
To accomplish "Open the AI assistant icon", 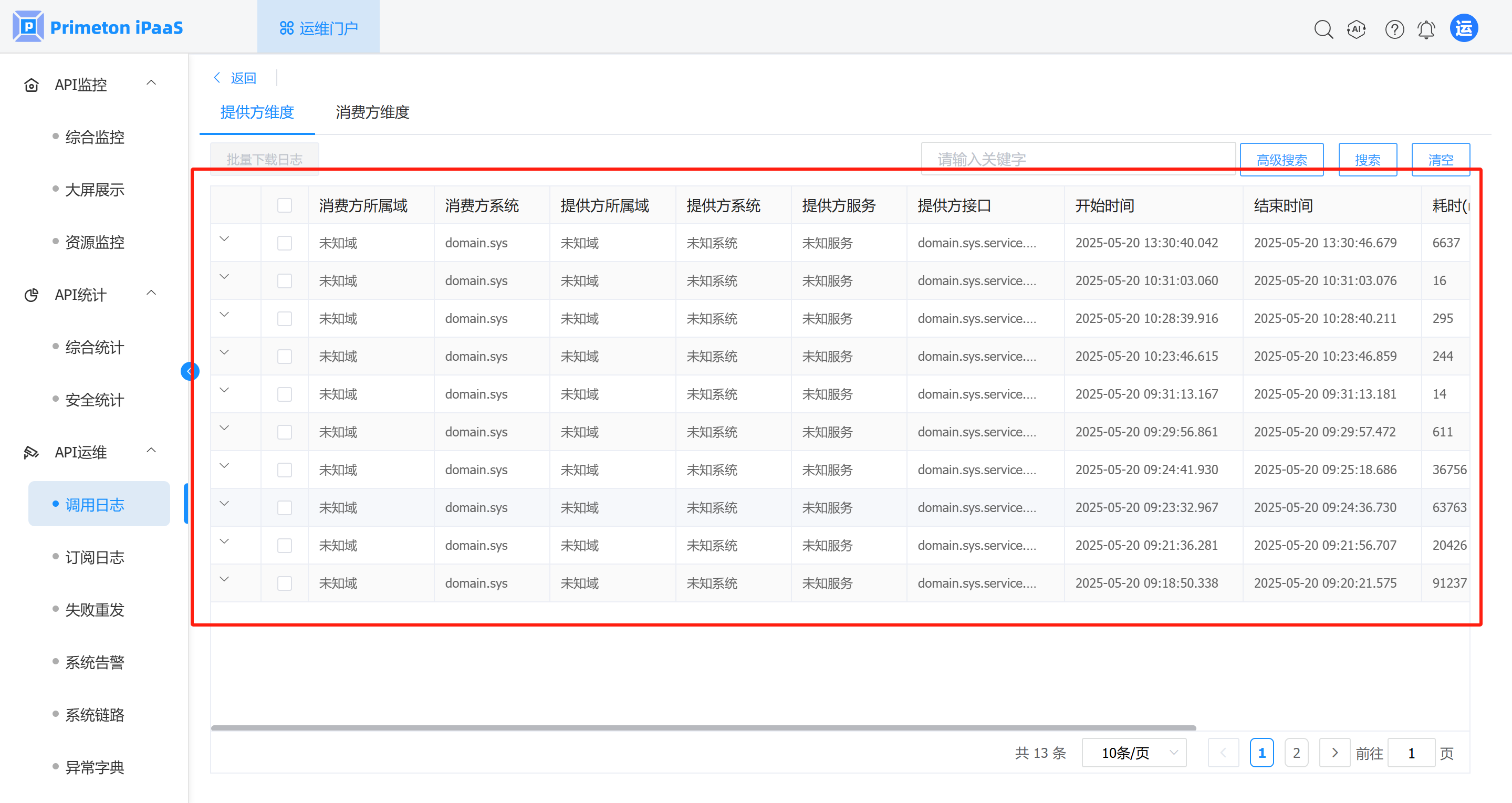I will pos(1357,29).
